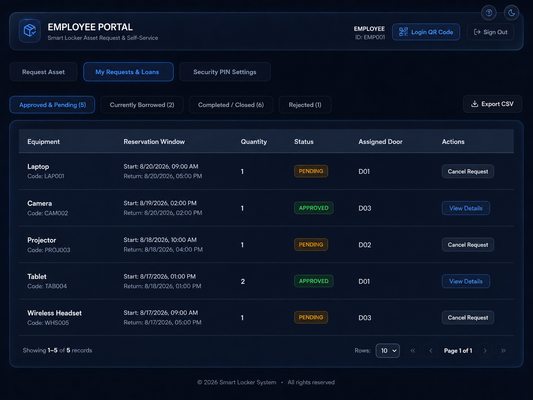The height and width of the screenshot is (400, 533).
Task: Click View Details for Tablet
Action: [466, 281]
